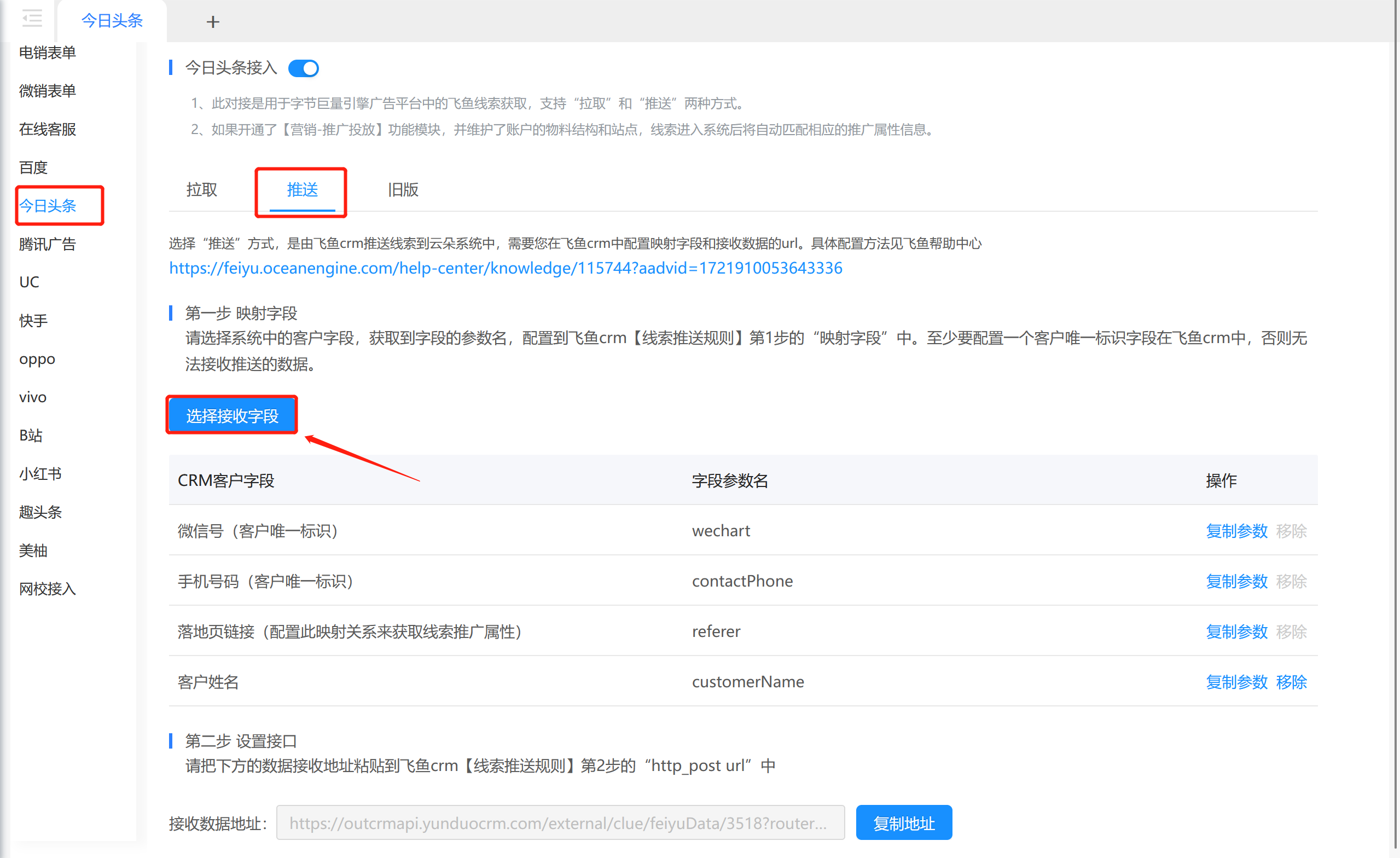
Task: Copy parameter for wechart field
Action: (x=1236, y=531)
